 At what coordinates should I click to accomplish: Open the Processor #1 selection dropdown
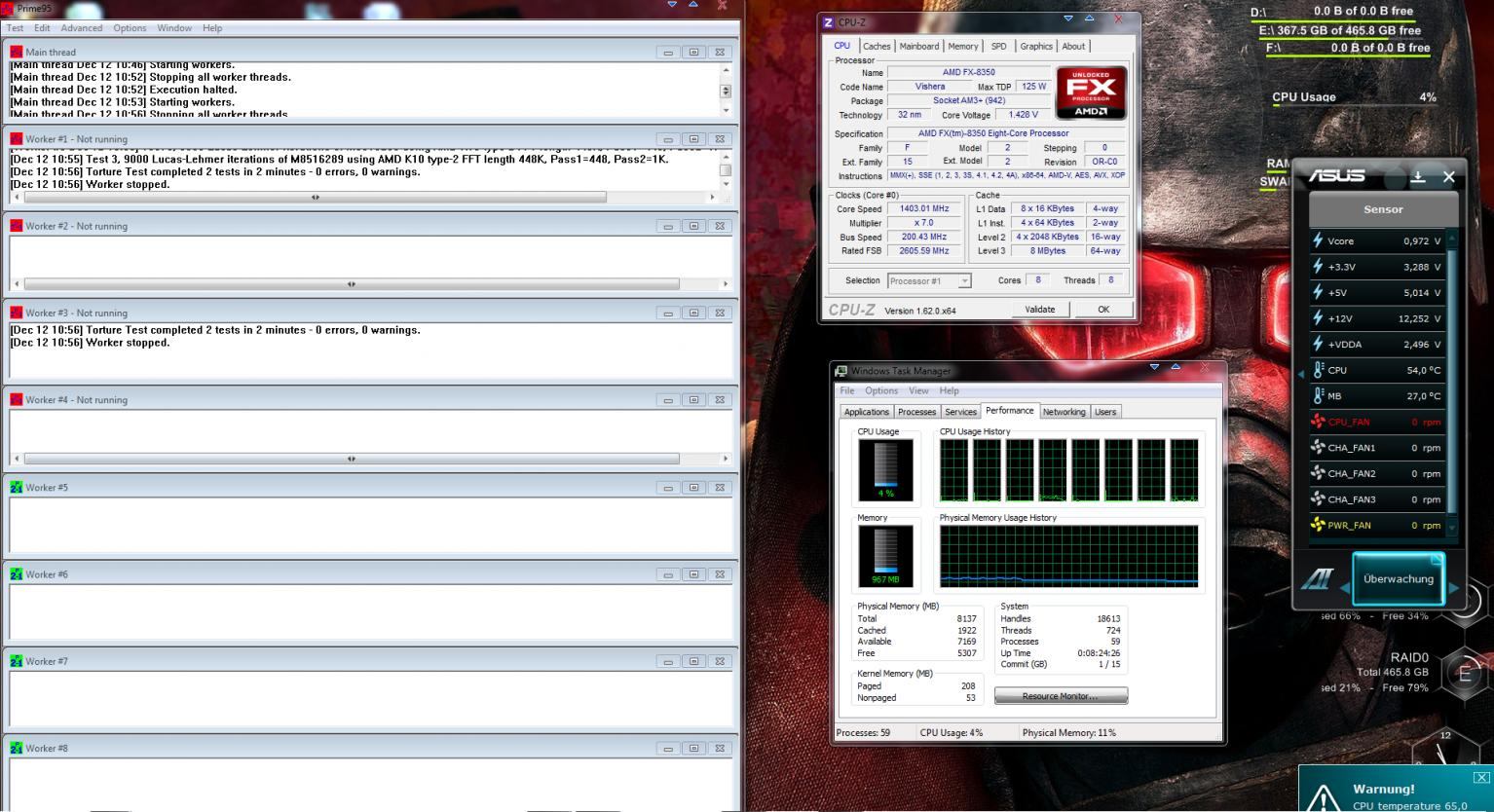[x=929, y=280]
